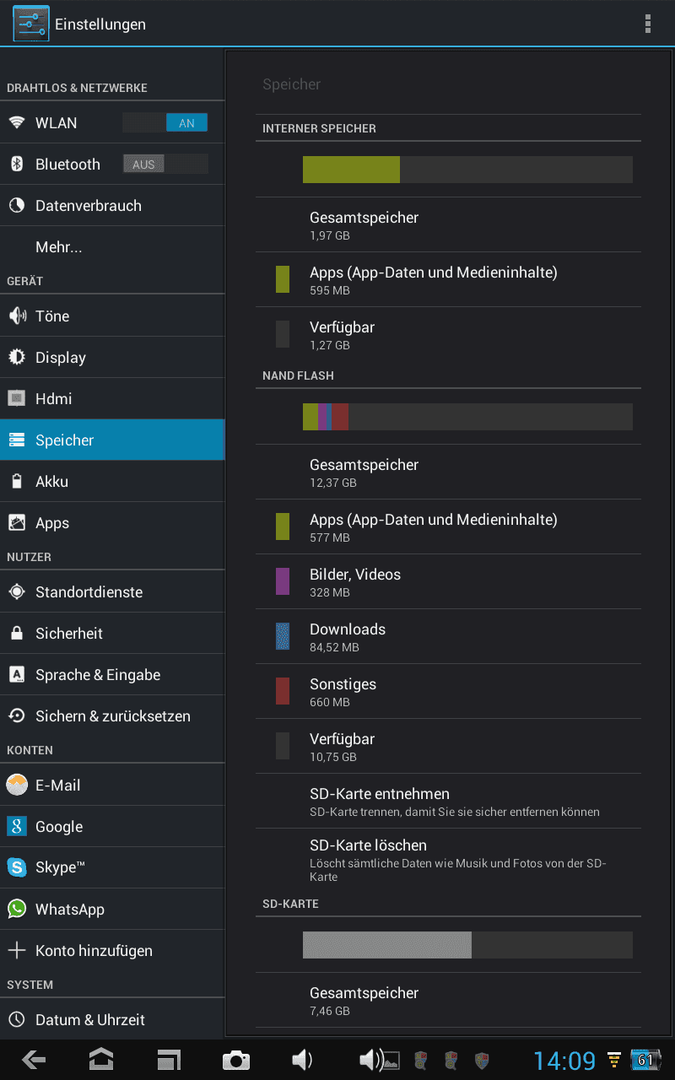Tap SD-Karte entnehmen option
Viewport: 675px width, 1080px height.
(x=448, y=801)
